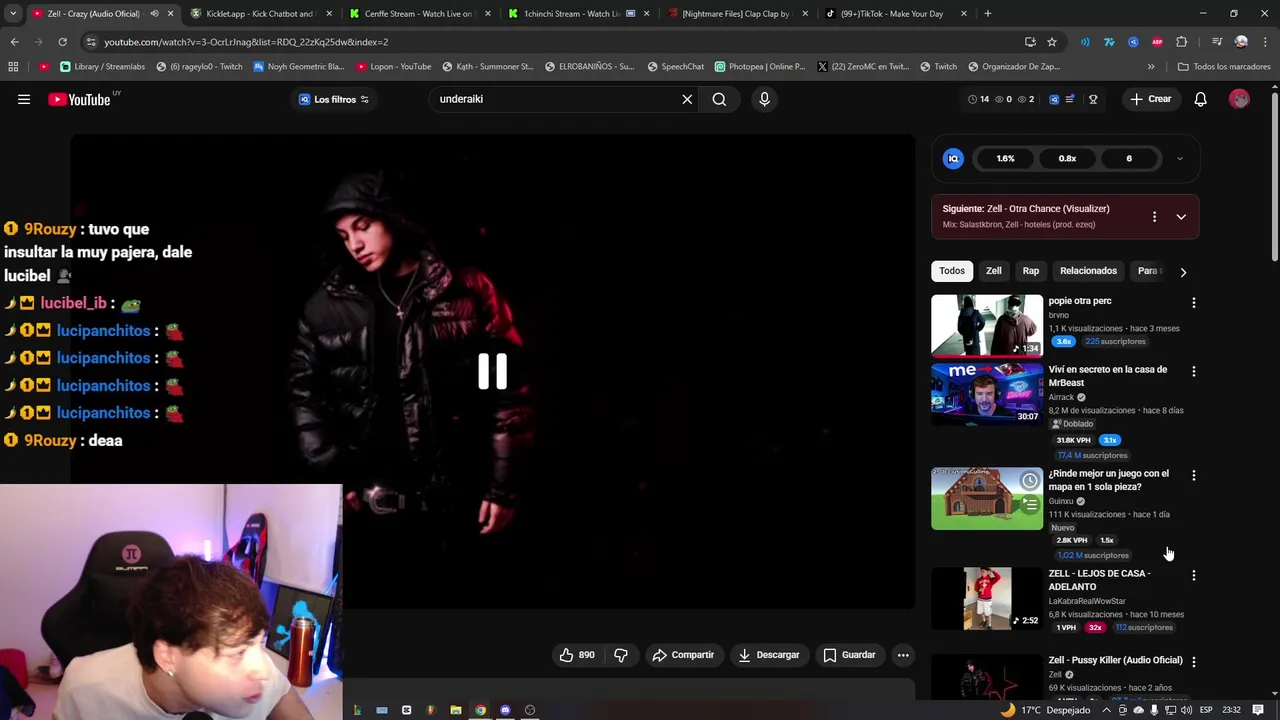This screenshot has width=1280, height=720.
Task: Open the YouTube account avatar menu
Action: [1239, 99]
